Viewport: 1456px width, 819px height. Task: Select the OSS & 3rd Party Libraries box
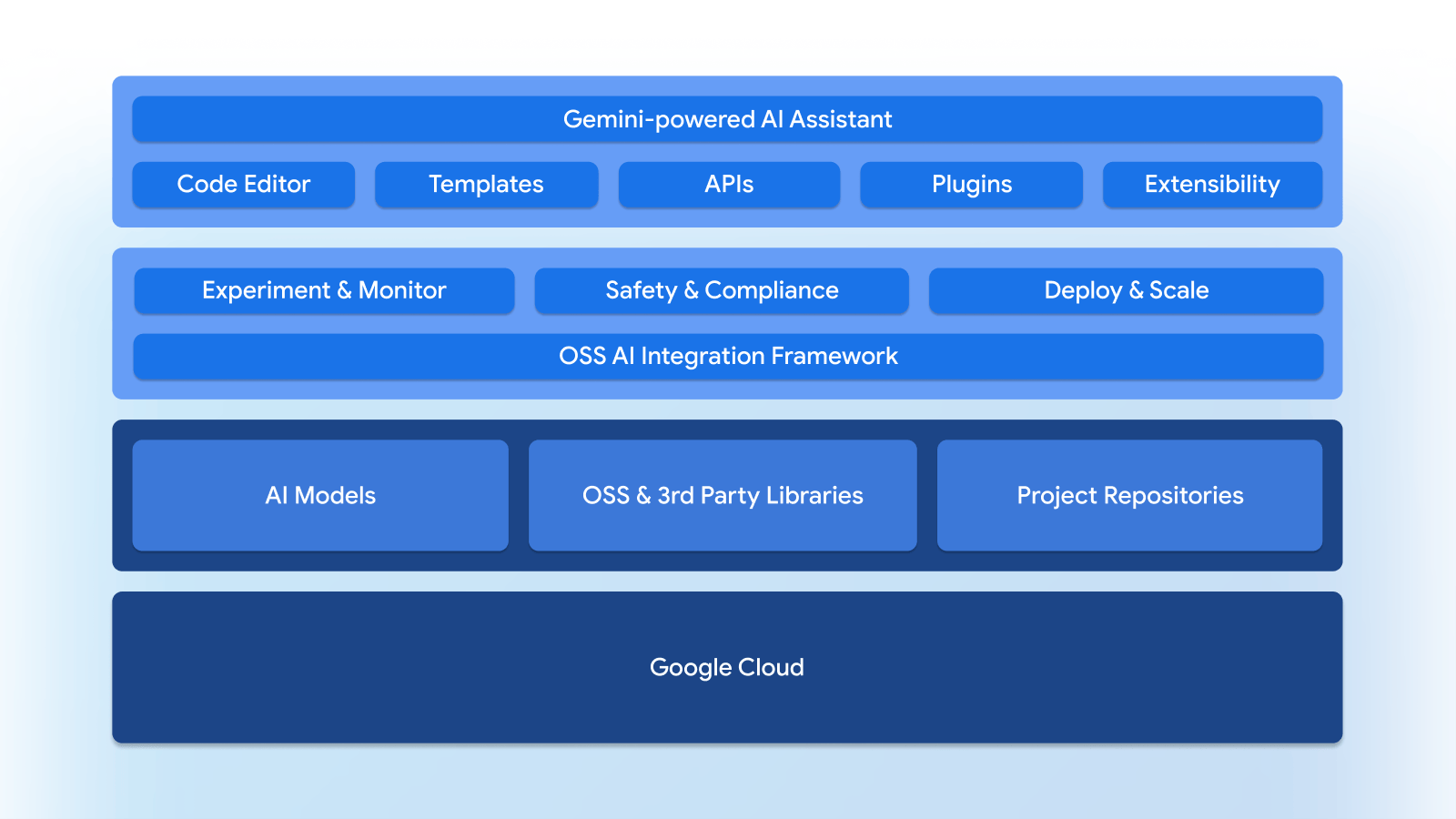[x=723, y=495]
